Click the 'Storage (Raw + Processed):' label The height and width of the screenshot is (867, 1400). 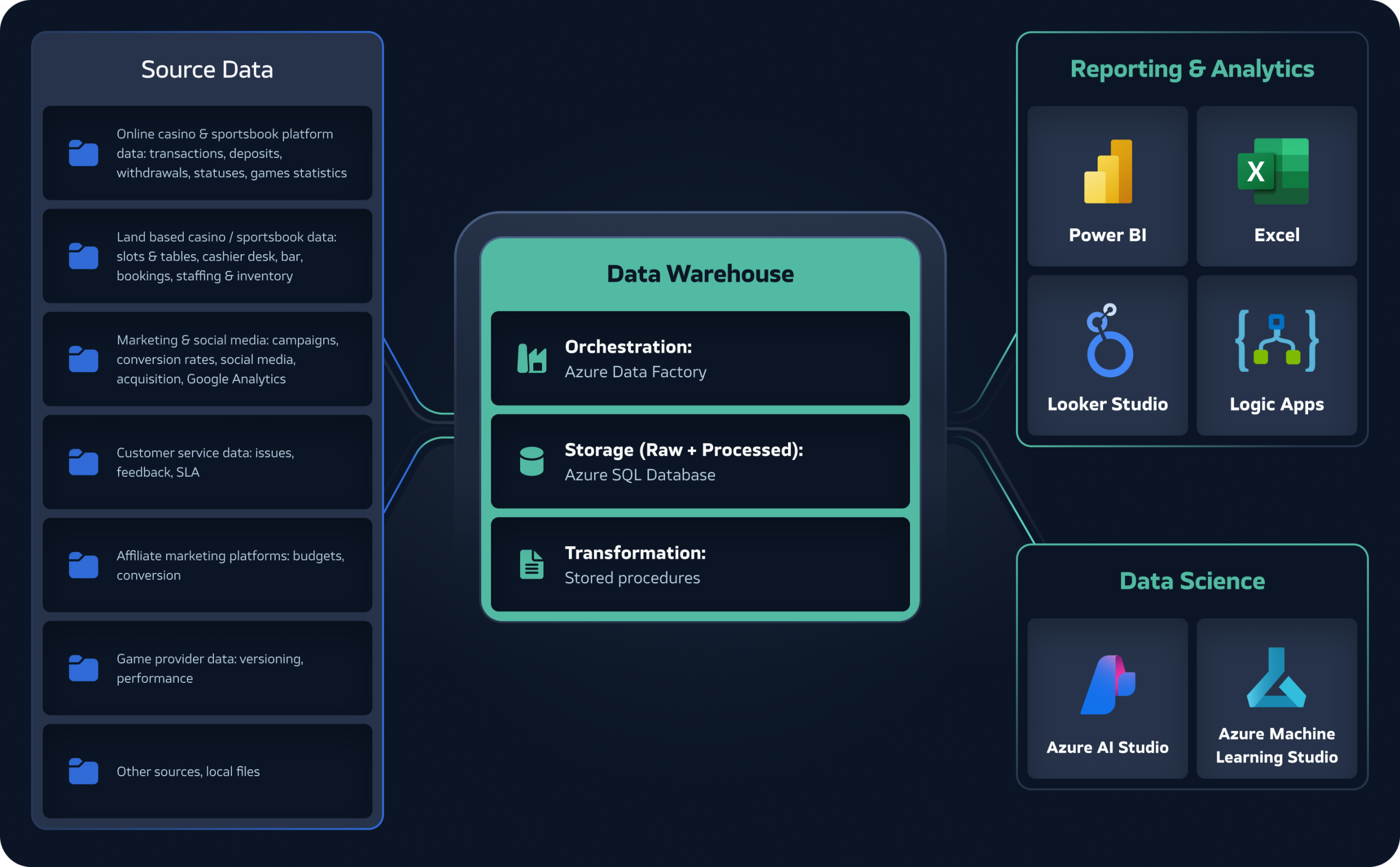pos(684,450)
